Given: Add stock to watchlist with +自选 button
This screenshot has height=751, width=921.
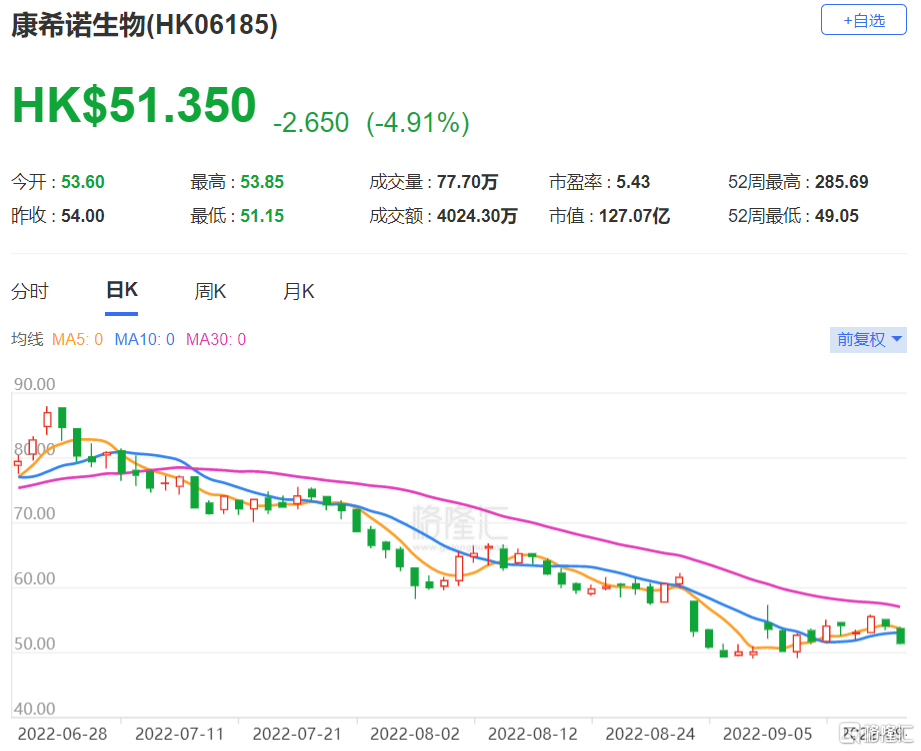Looking at the screenshot, I should point(863,20).
